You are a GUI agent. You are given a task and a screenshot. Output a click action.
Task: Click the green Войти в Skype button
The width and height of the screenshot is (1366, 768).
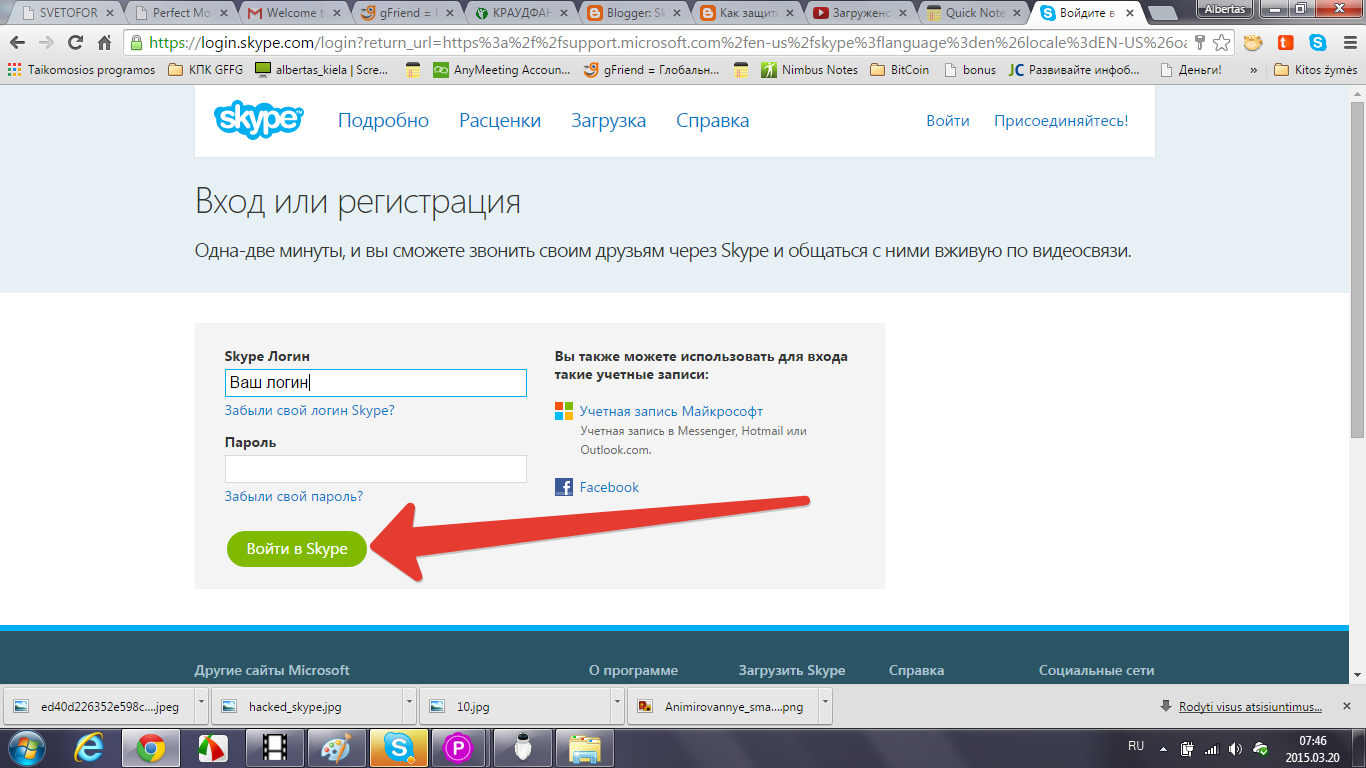click(297, 549)
